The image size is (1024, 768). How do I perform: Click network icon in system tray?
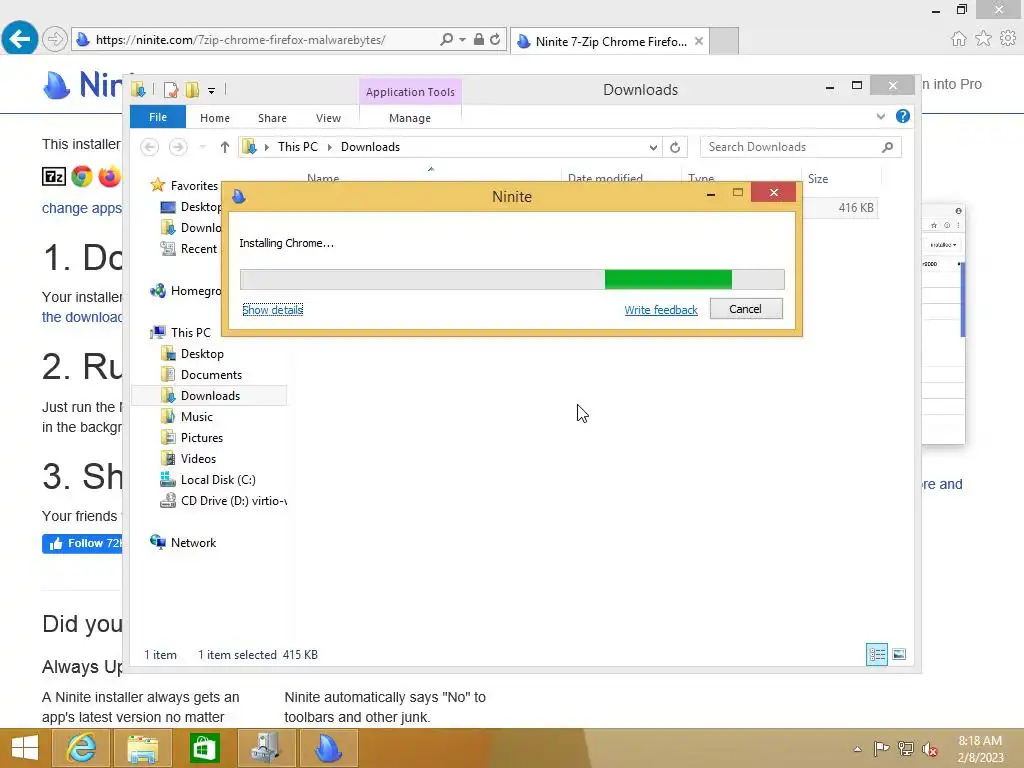pyautogui.click(x=906, y=748)
